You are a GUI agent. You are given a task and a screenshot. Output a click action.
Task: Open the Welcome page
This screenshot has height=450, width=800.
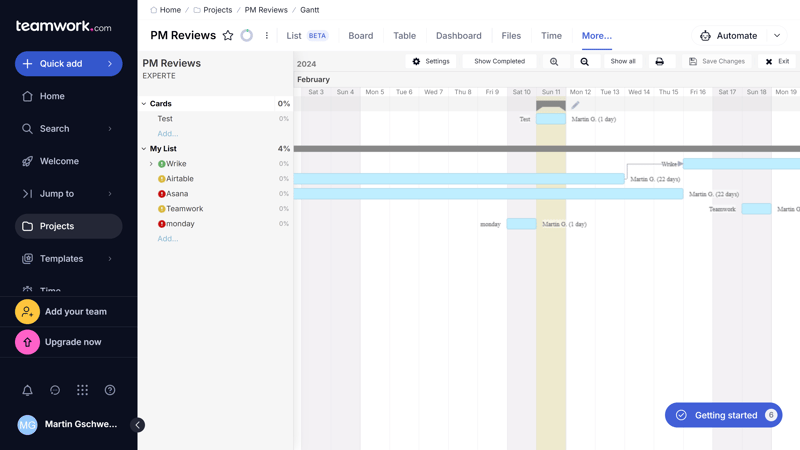(59, 161)
